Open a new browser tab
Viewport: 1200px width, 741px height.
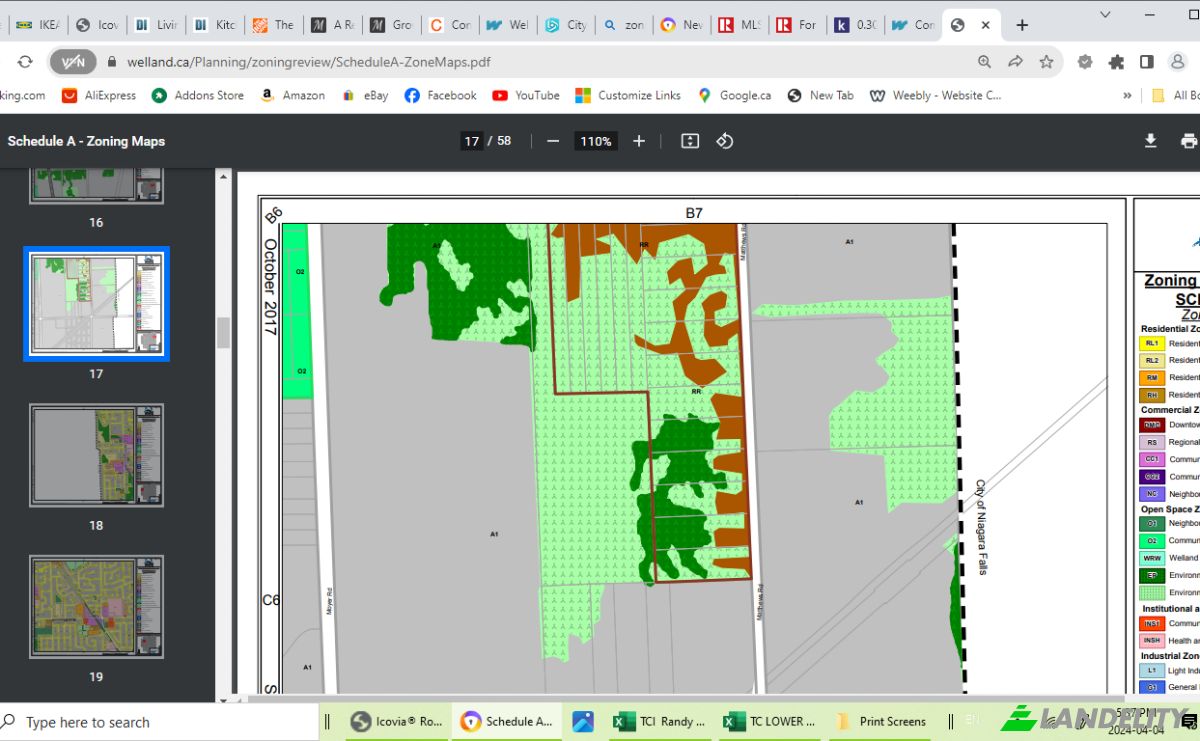tap(1022, 25)
